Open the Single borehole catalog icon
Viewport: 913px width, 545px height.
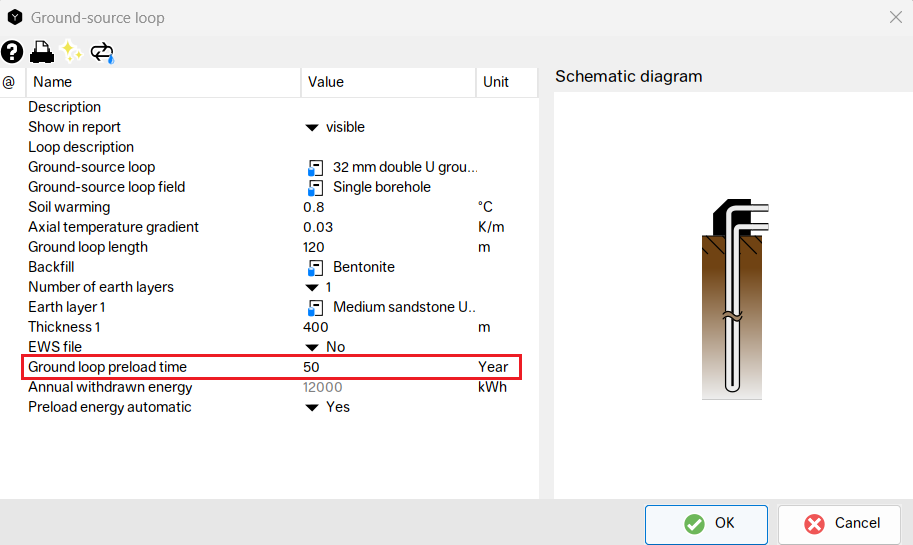coord(316,187)
